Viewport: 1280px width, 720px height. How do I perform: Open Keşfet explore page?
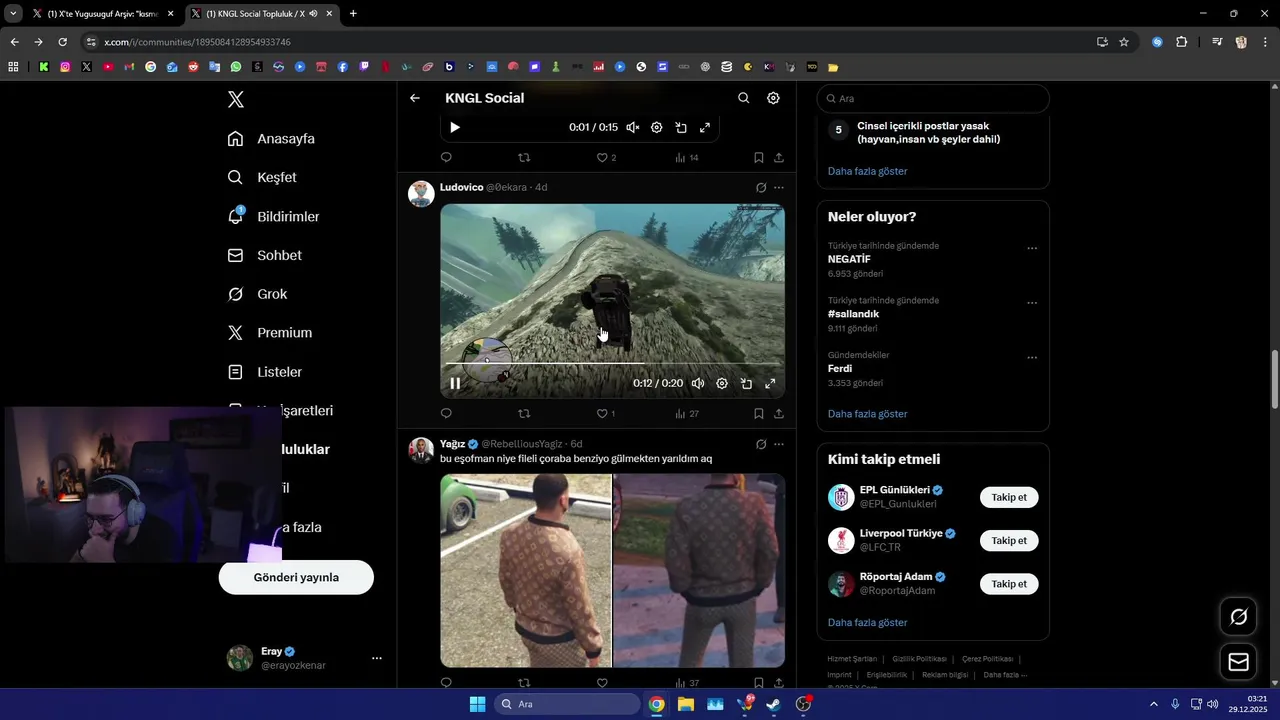[x=263, y=177]
